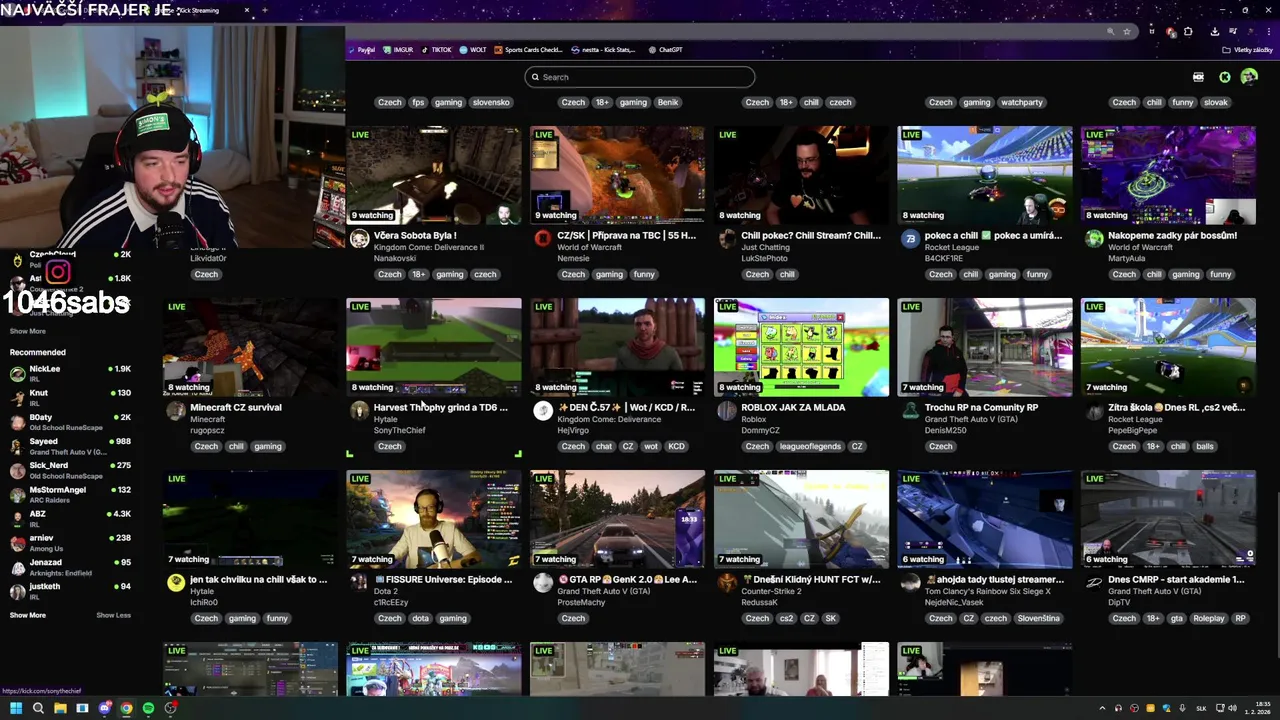Click the white Kick header icon left of the green one
This screenshot has width=1280, height=720.
click(x=1198, y=77)
